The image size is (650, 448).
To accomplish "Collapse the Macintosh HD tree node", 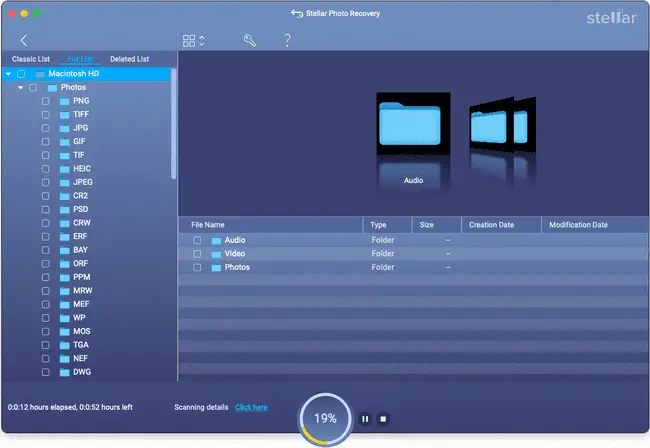I will 8,74.
